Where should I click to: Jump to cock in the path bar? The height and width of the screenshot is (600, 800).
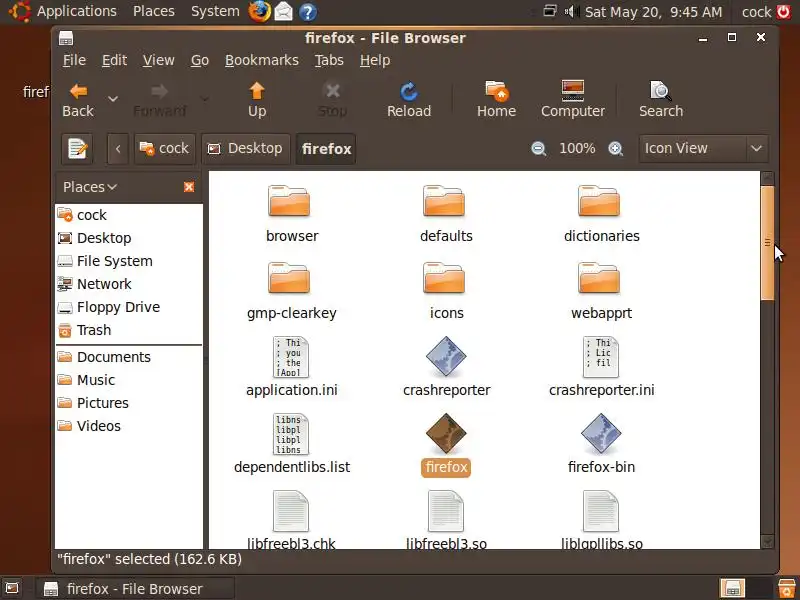(x=164, y=149)
